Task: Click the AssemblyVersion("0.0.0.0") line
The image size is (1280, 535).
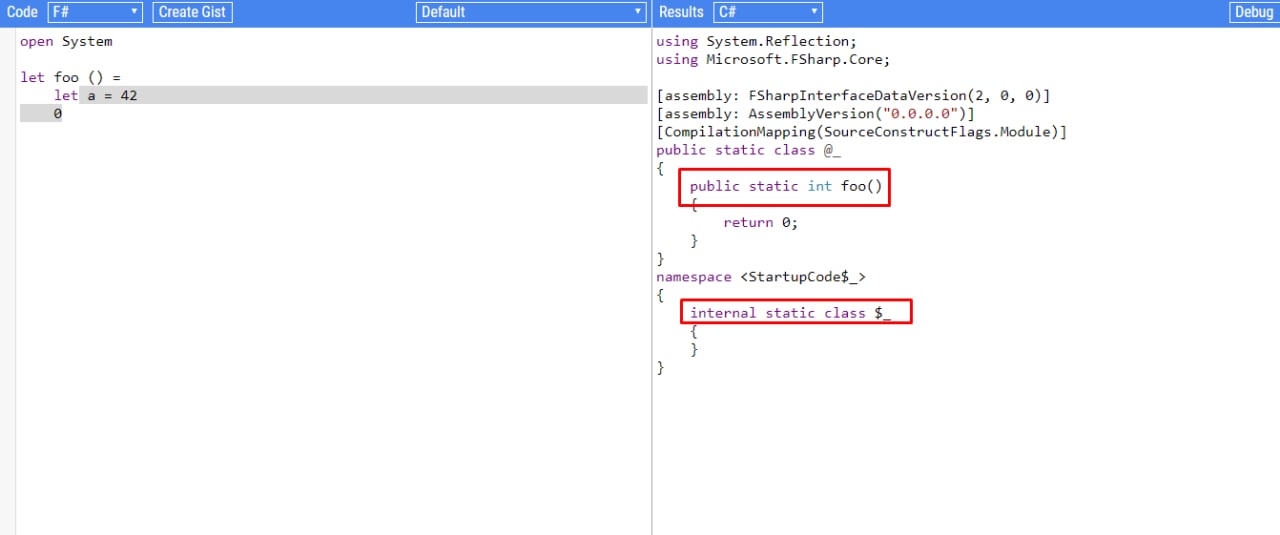Action: (815, 113)
